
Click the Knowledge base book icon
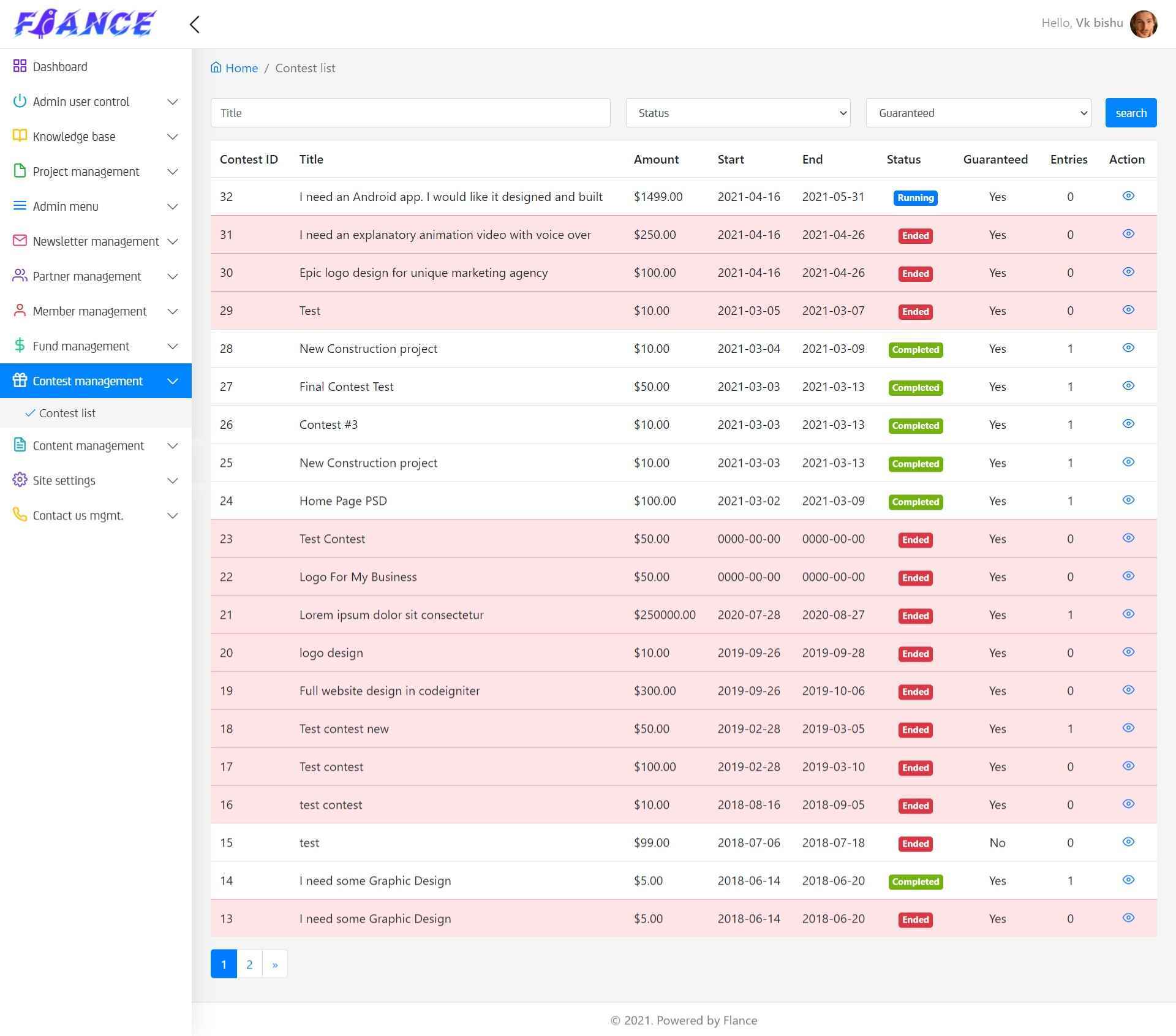coord(20,136)
